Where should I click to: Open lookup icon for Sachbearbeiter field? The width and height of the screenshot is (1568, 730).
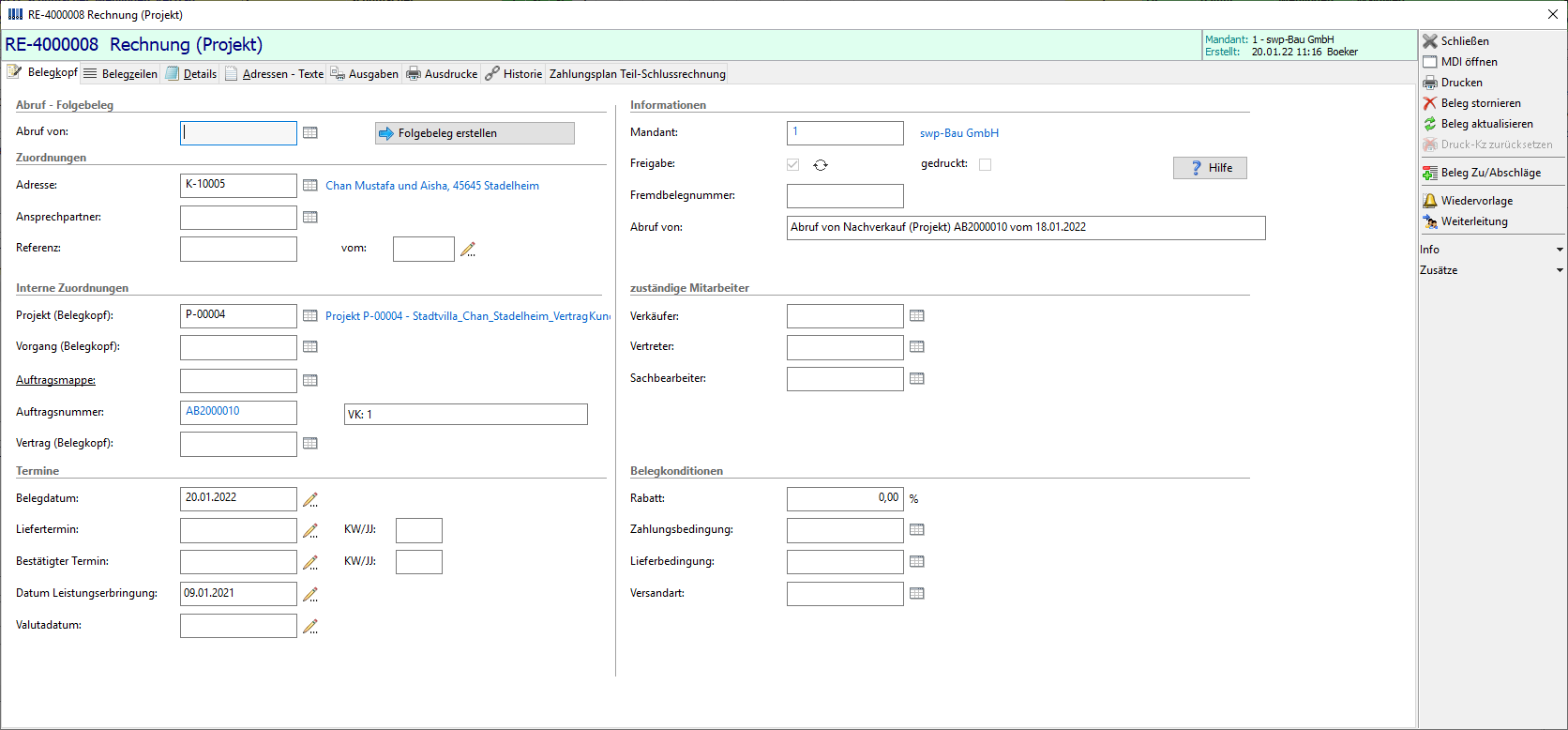click(x=917, y=379)
